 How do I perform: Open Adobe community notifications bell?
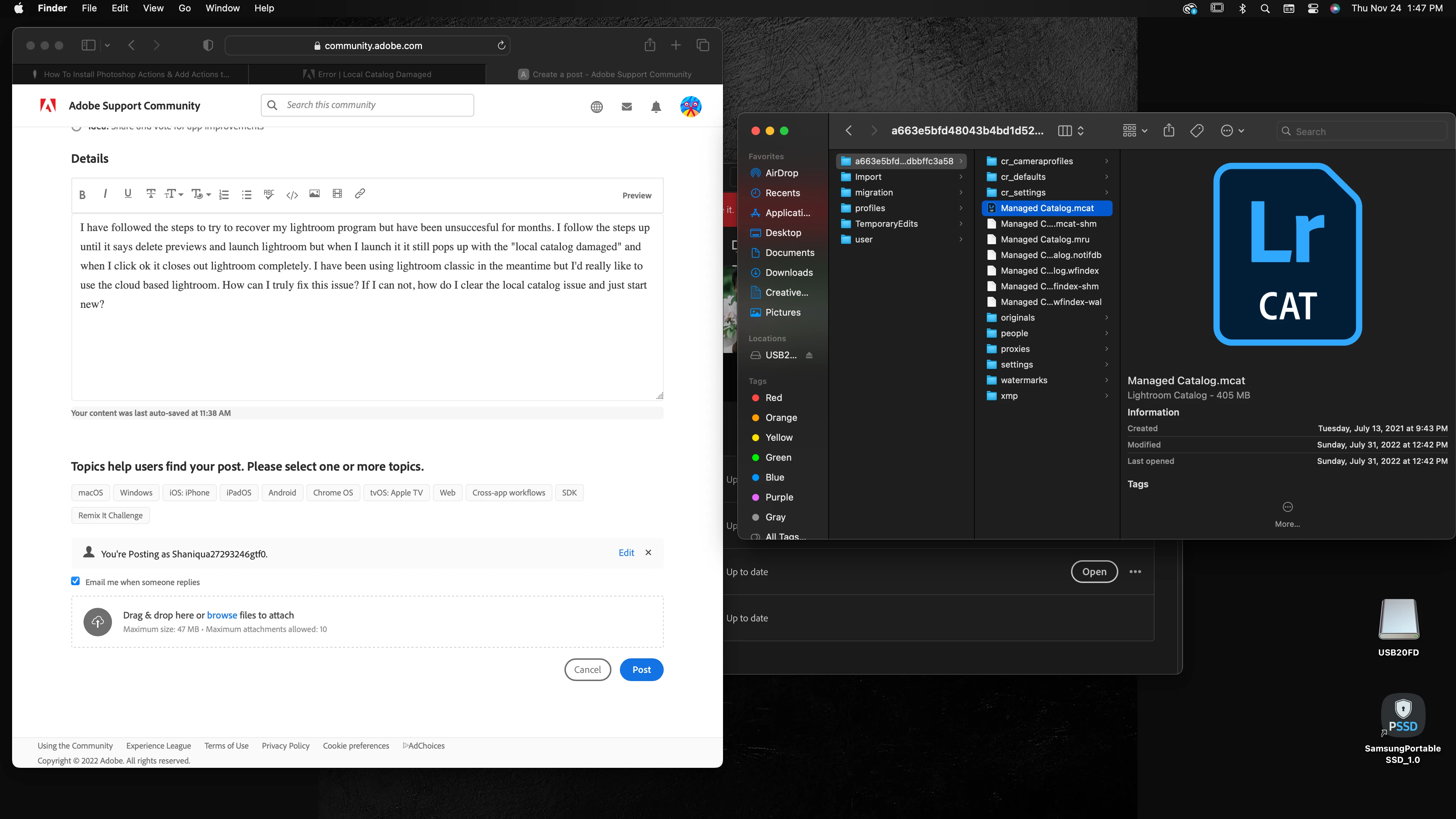coord(655,107)
